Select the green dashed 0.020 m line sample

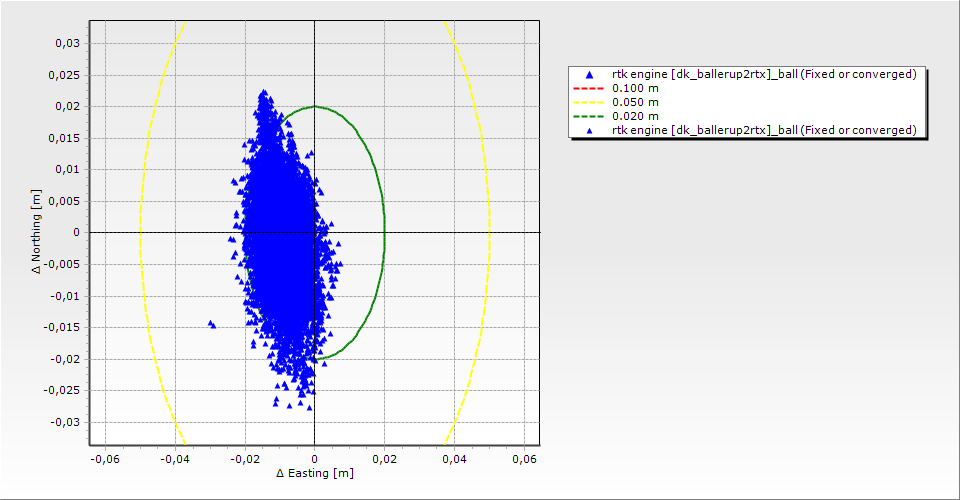click(x=588, y=116)
